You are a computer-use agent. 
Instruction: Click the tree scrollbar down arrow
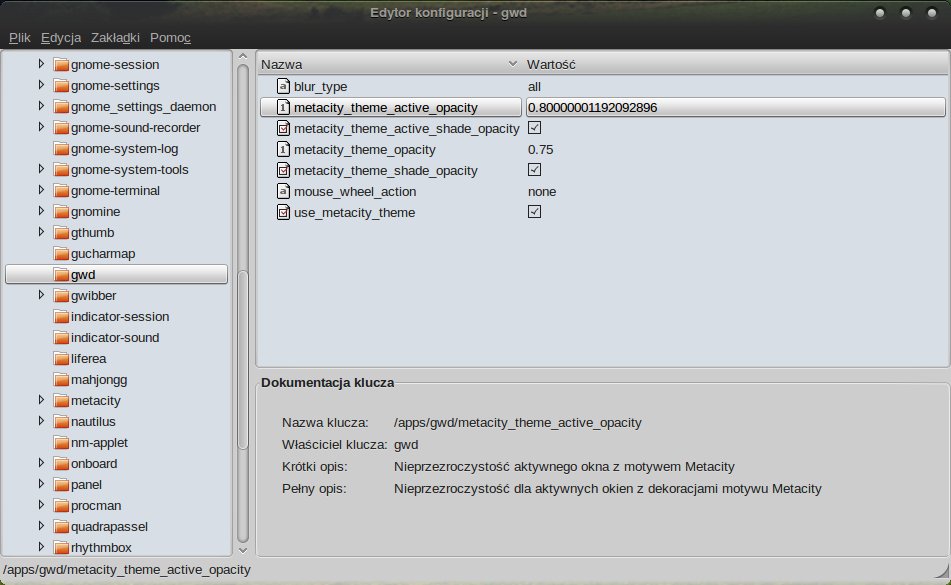[x=243, y=550]
